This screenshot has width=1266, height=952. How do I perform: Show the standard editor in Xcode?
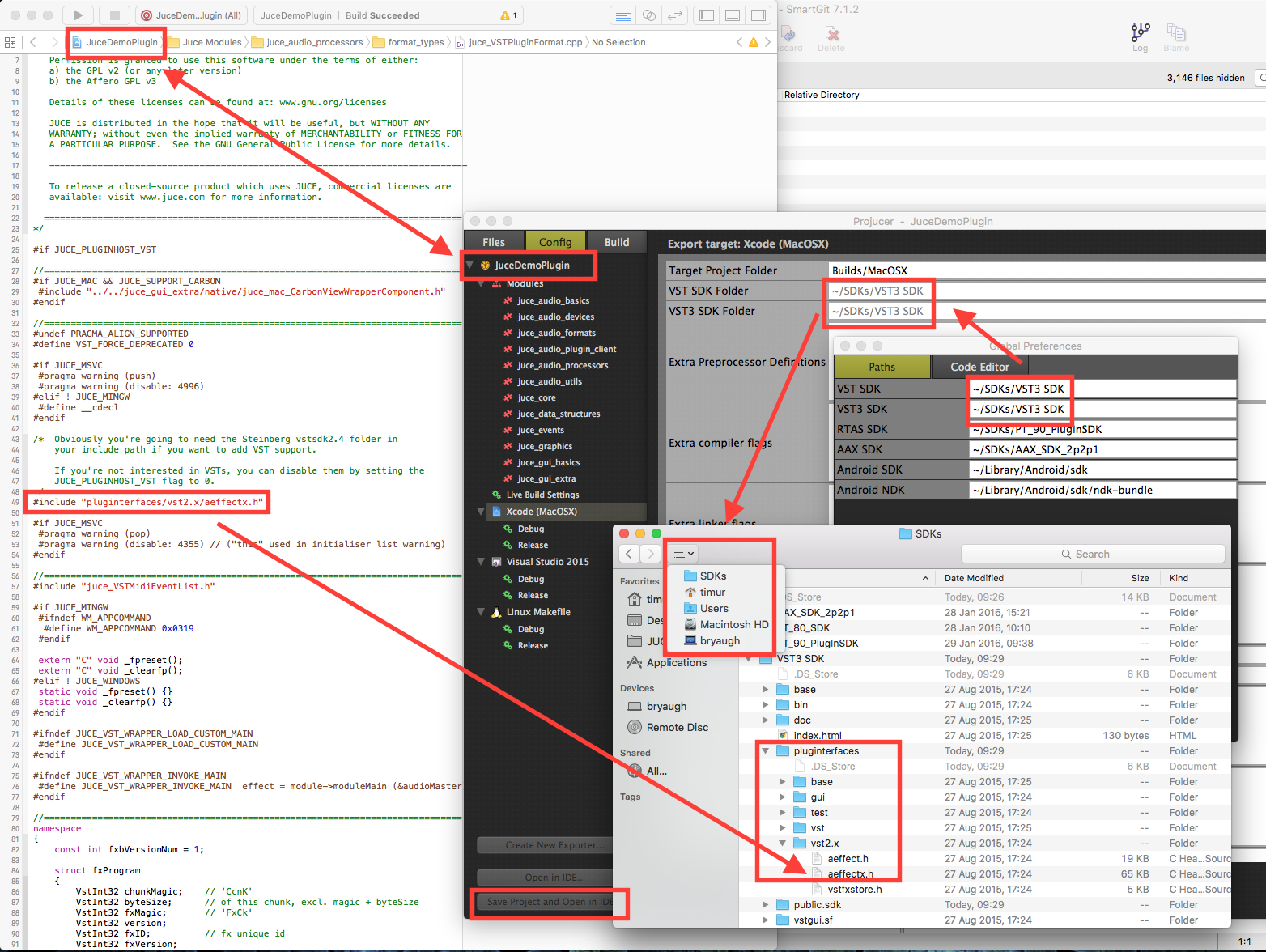pyautogui.click(x=623, y=15)
